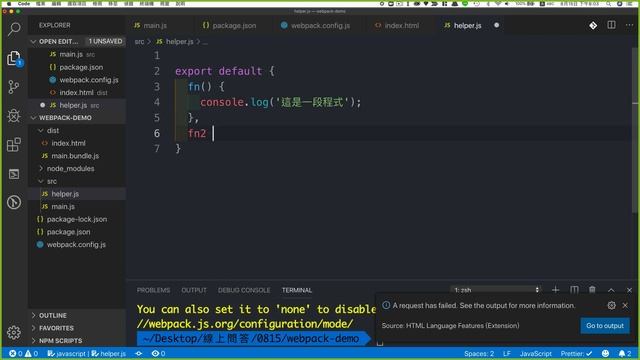The height and width of the screenshot is (360, 640).
Task: Collapse the dist folder
Action: coord(41,131)
